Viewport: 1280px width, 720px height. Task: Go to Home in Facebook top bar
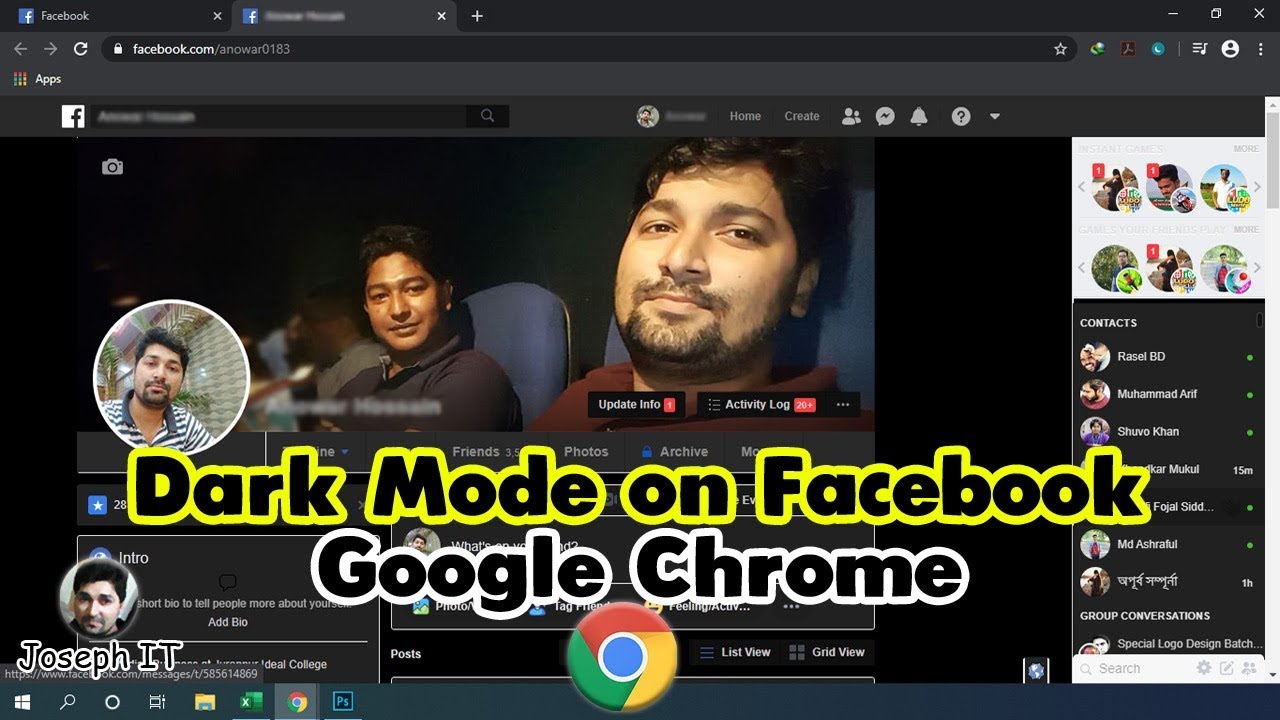click(745, 116)
